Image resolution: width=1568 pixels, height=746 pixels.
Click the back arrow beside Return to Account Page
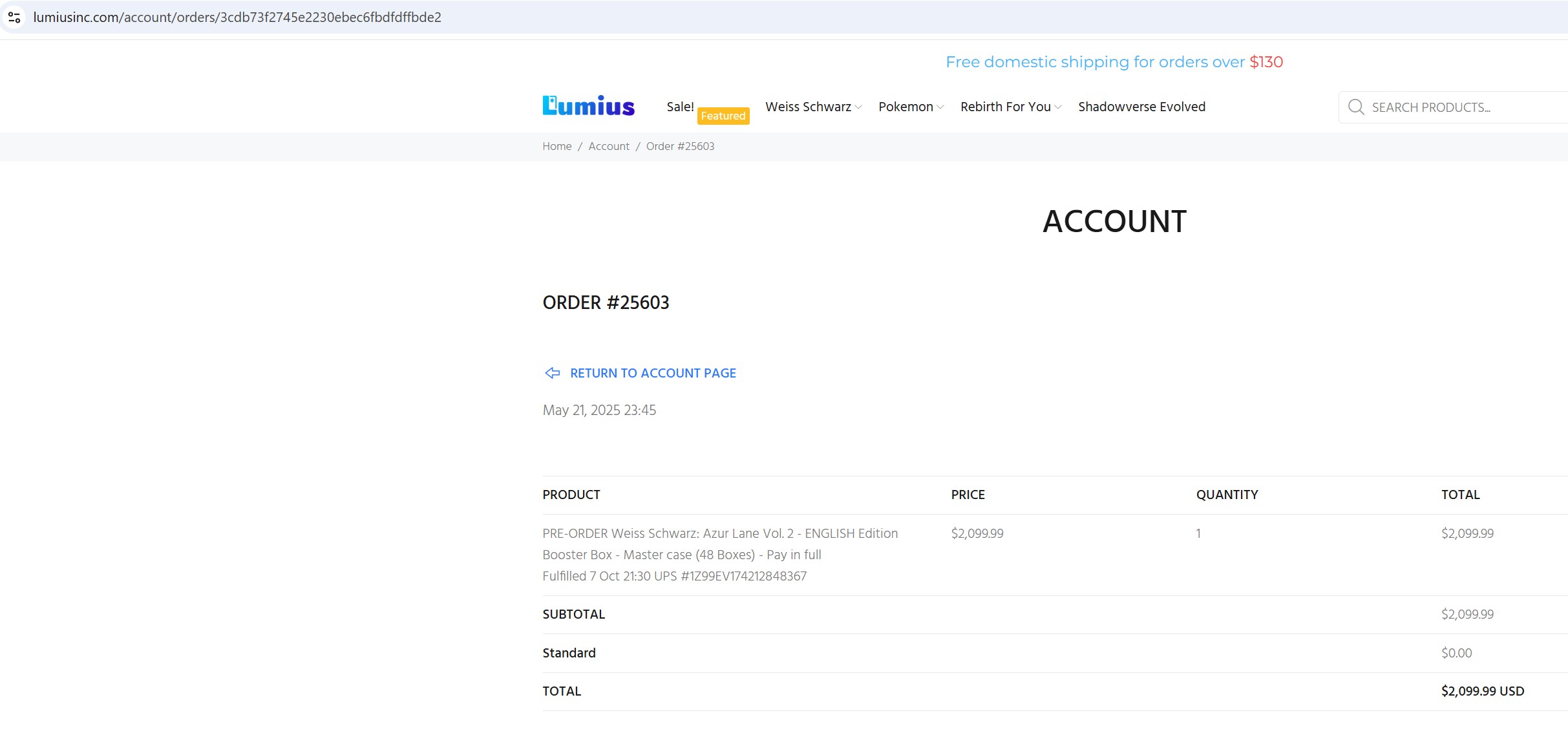(552, 373)
